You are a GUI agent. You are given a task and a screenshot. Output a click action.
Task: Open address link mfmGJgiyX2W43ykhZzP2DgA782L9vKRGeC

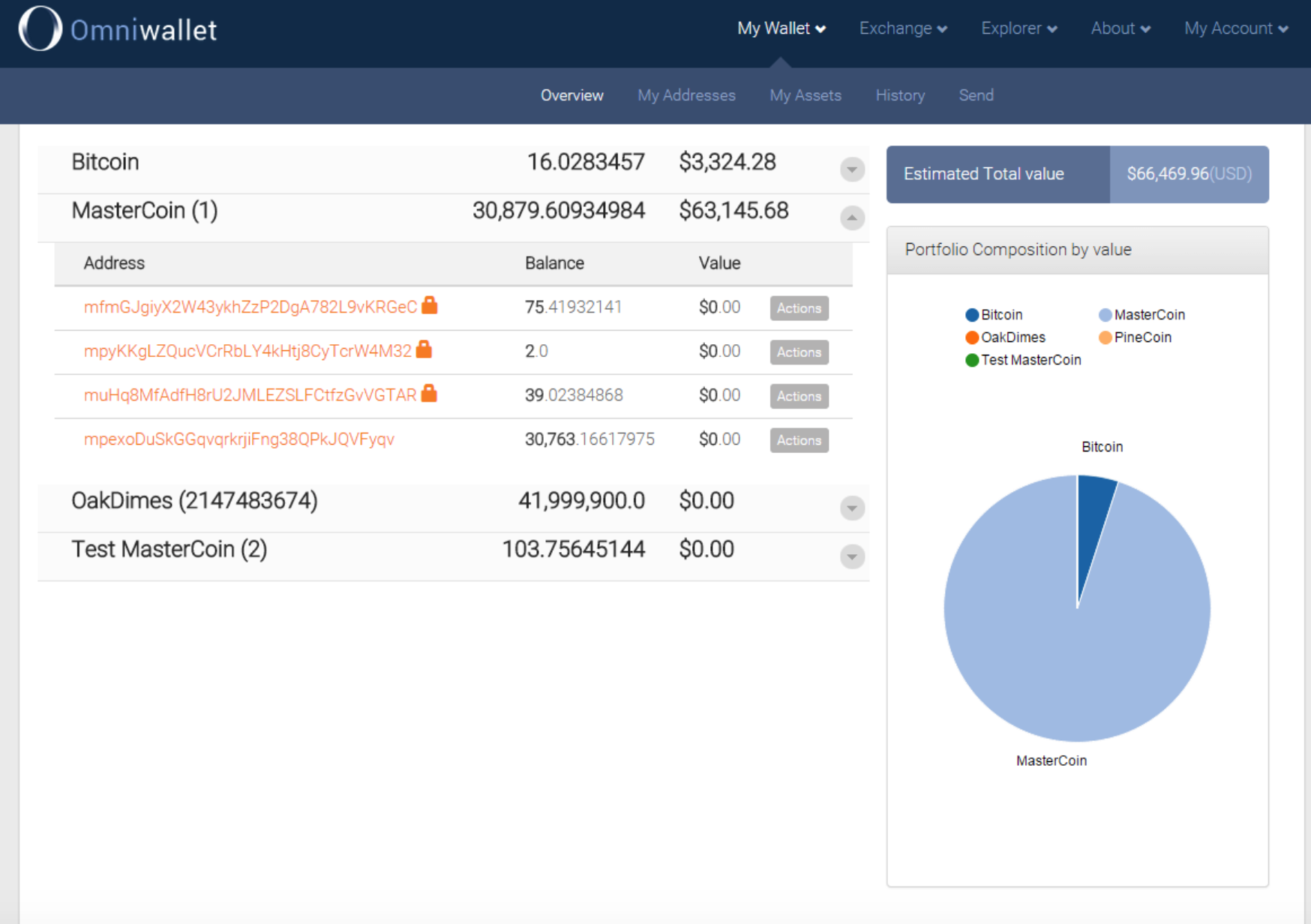(250, 307)
